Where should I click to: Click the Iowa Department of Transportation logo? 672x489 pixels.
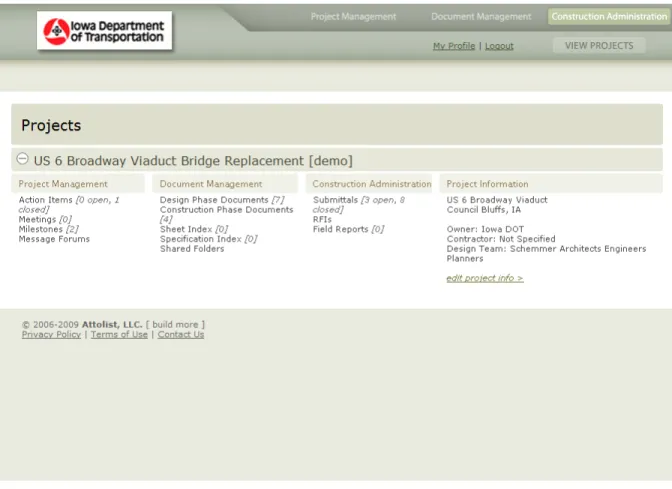coord(105,31)
